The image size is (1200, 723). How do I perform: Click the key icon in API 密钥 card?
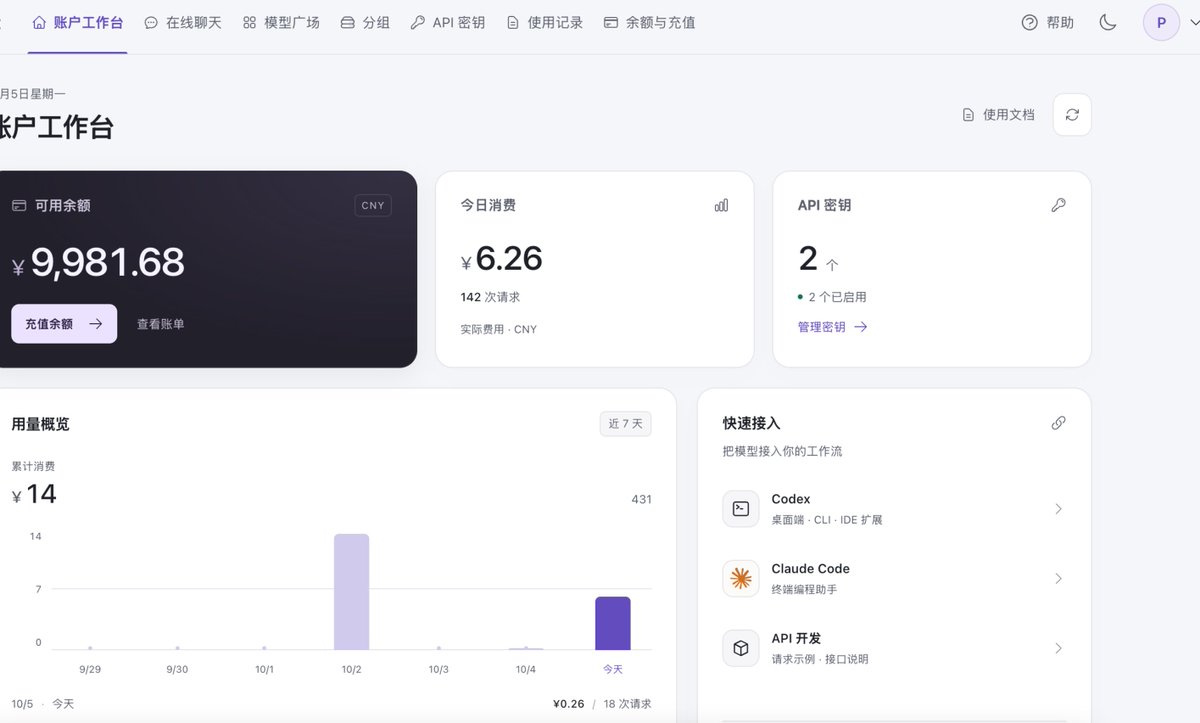click(1058, 205)
